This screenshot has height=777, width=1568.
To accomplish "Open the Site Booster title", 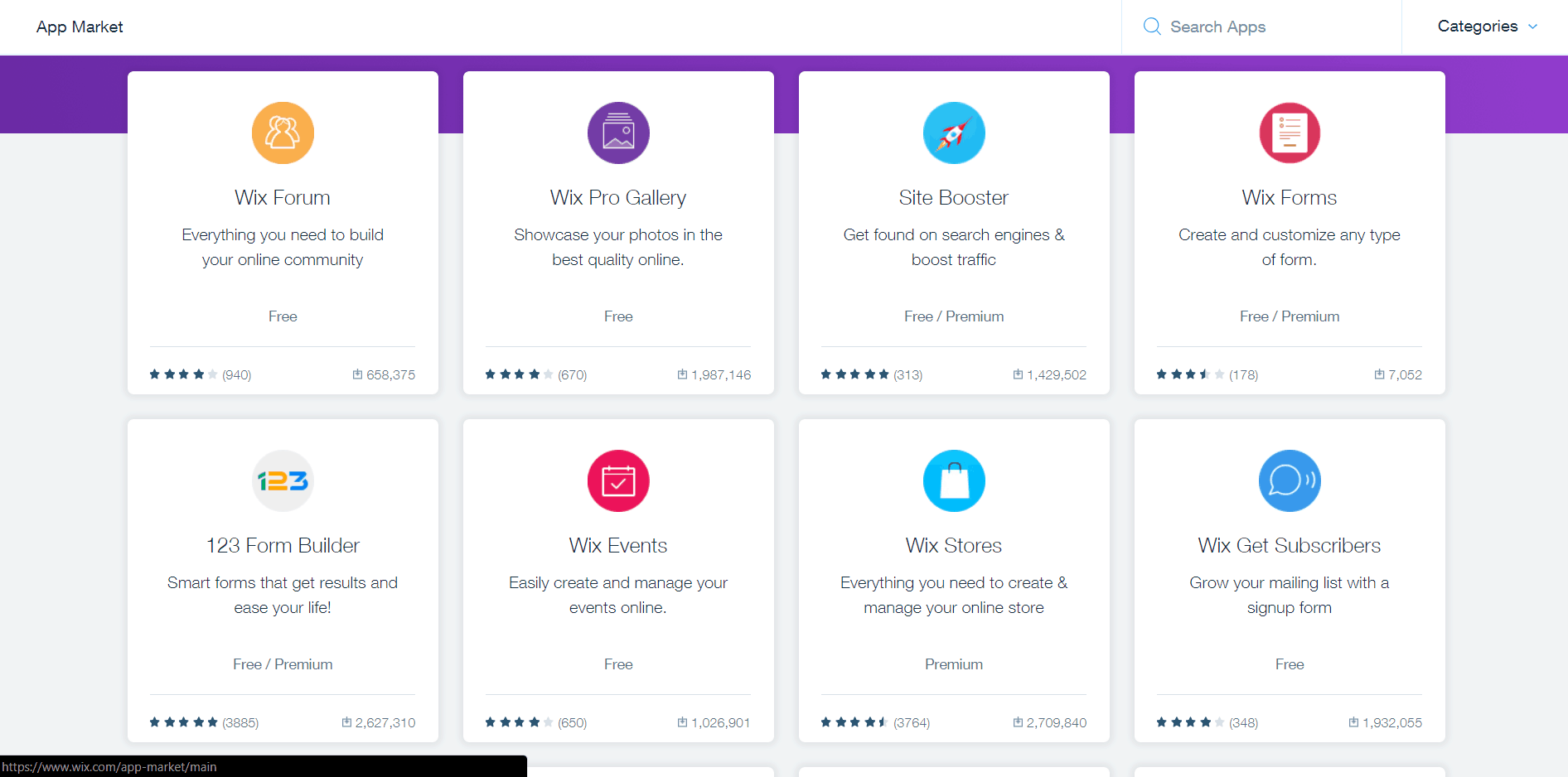I will coord(954,197).
